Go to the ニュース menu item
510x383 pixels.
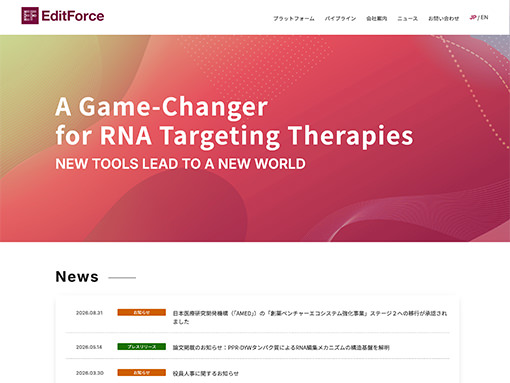408,19
